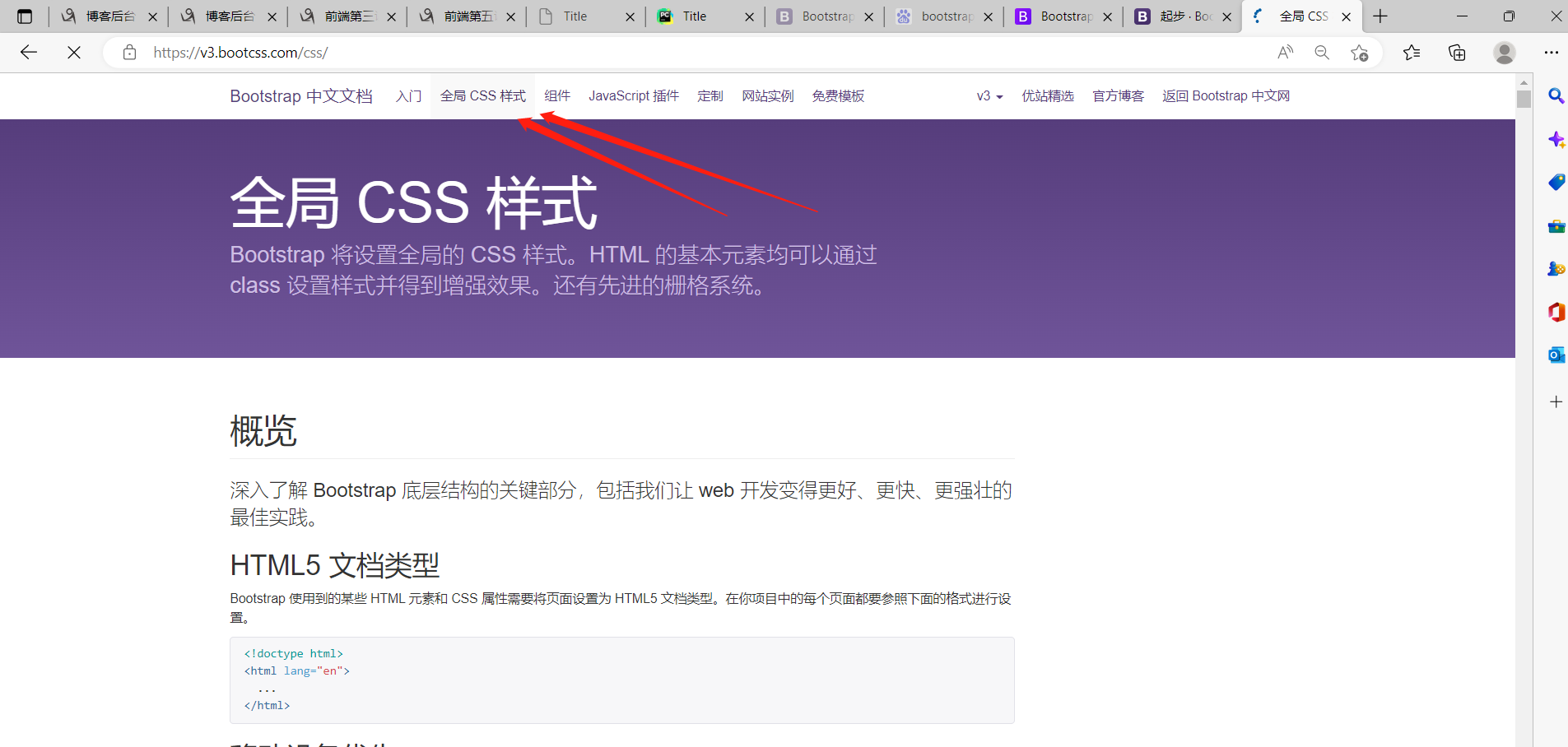
Task: Open the Favorites list
Action: pyautogui.click(x=1412, y=53)
